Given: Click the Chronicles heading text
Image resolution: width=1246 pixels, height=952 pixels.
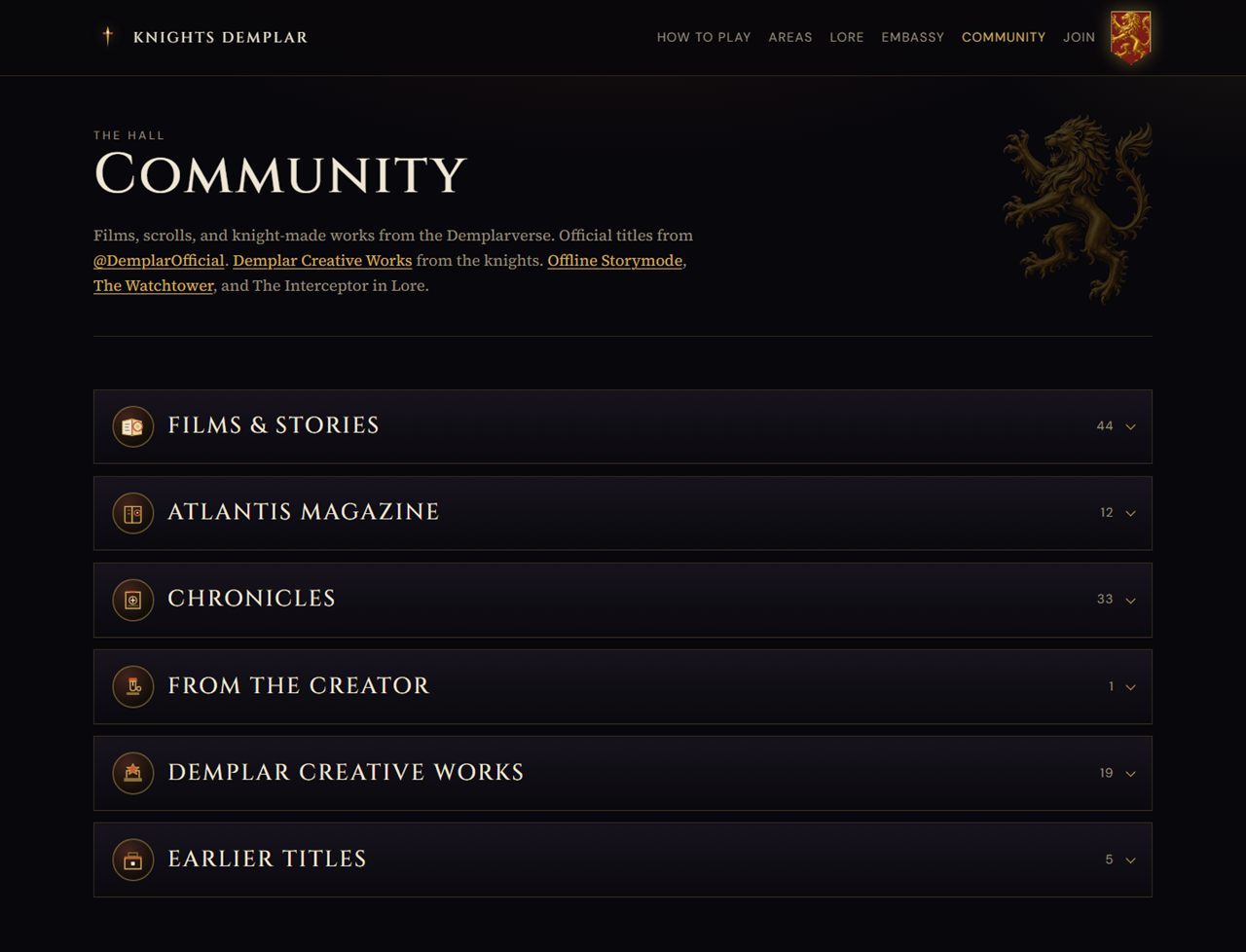Looking at the screenshot, I should (x=251, y=599).
